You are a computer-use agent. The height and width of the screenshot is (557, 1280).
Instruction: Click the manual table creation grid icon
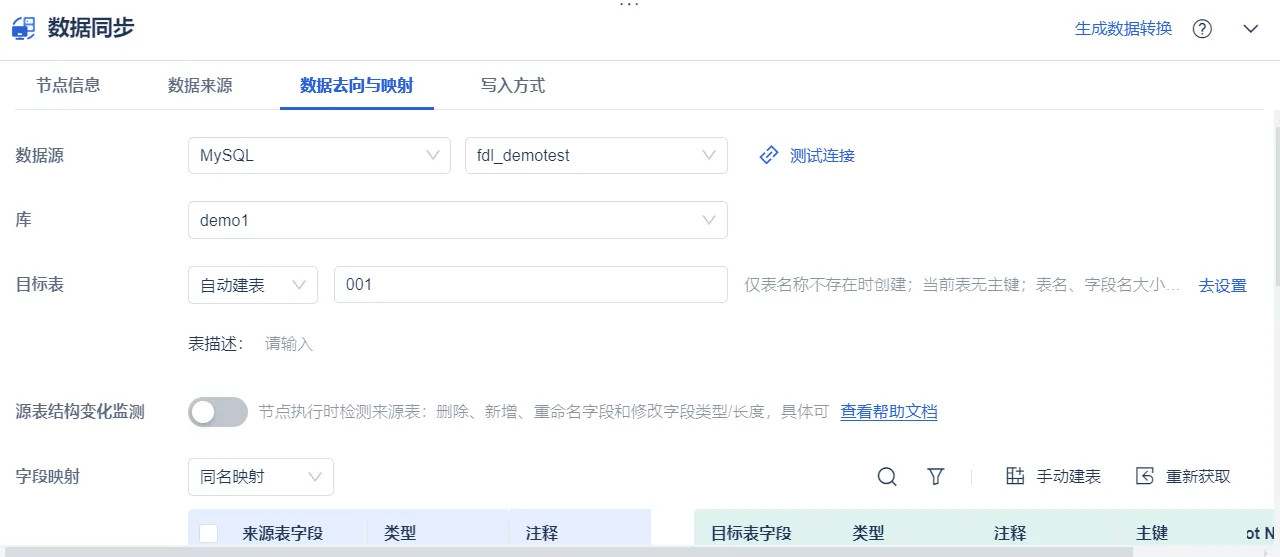(1015, 476)
